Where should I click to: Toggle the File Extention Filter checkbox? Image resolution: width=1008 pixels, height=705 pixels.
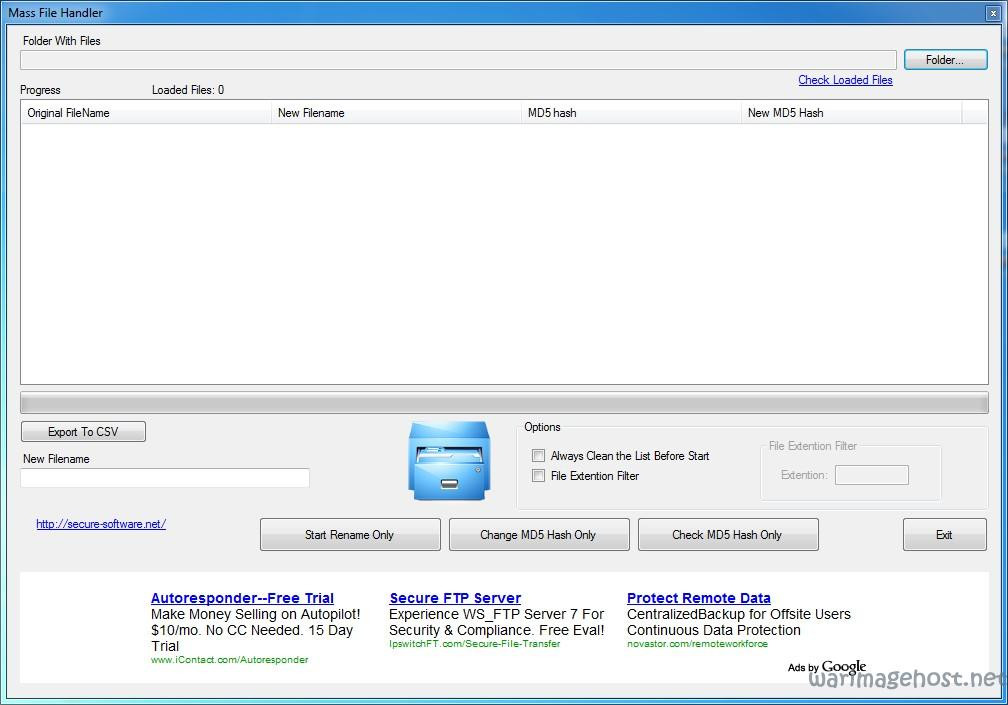[x=538, y=476]
